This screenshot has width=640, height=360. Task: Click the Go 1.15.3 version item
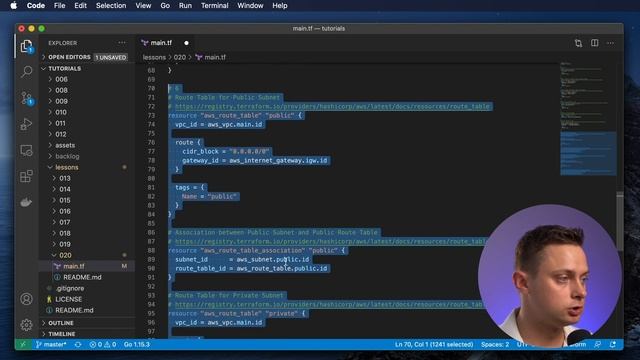[137, 344]
